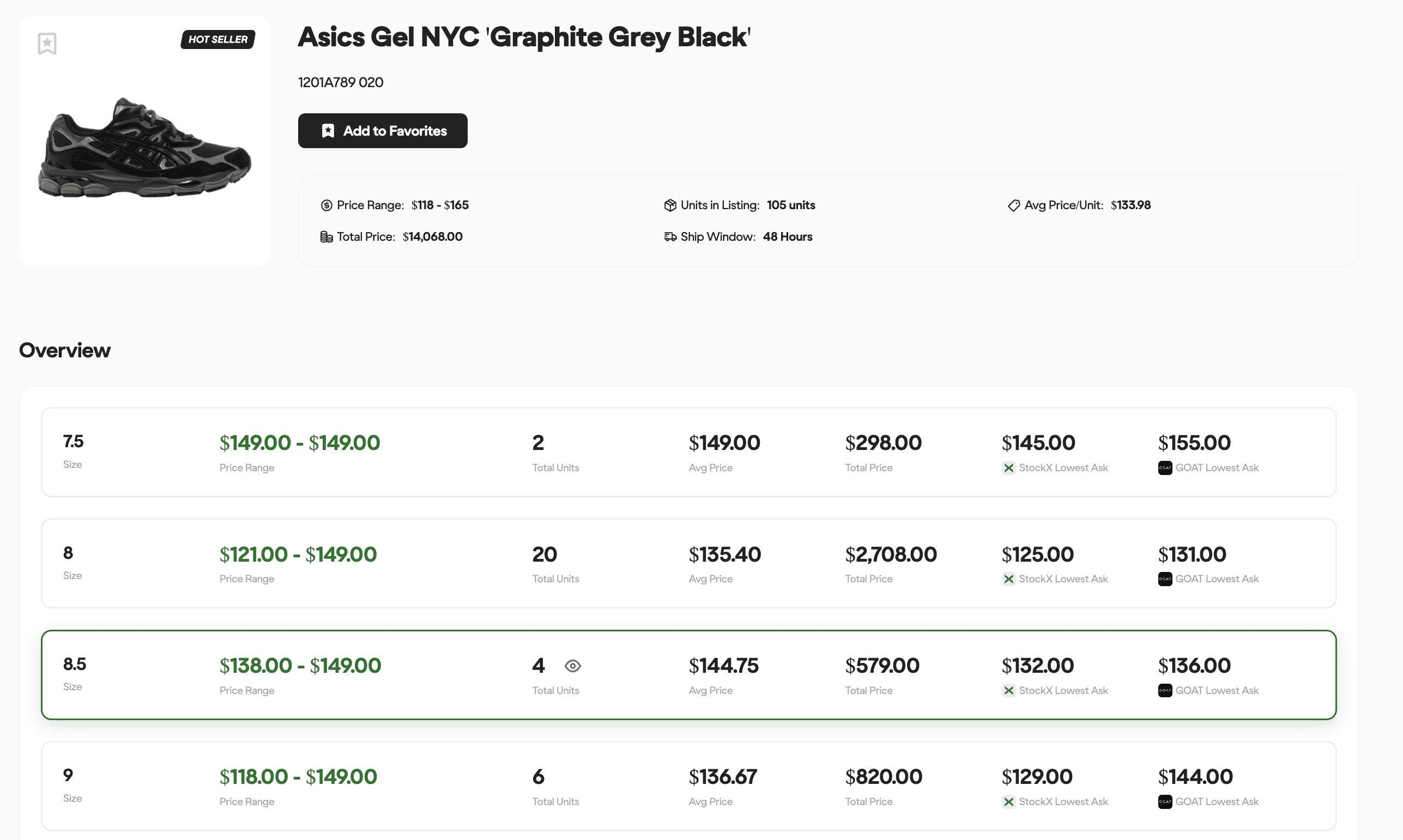Click the Units in Listing box icon

click(670, 205)
